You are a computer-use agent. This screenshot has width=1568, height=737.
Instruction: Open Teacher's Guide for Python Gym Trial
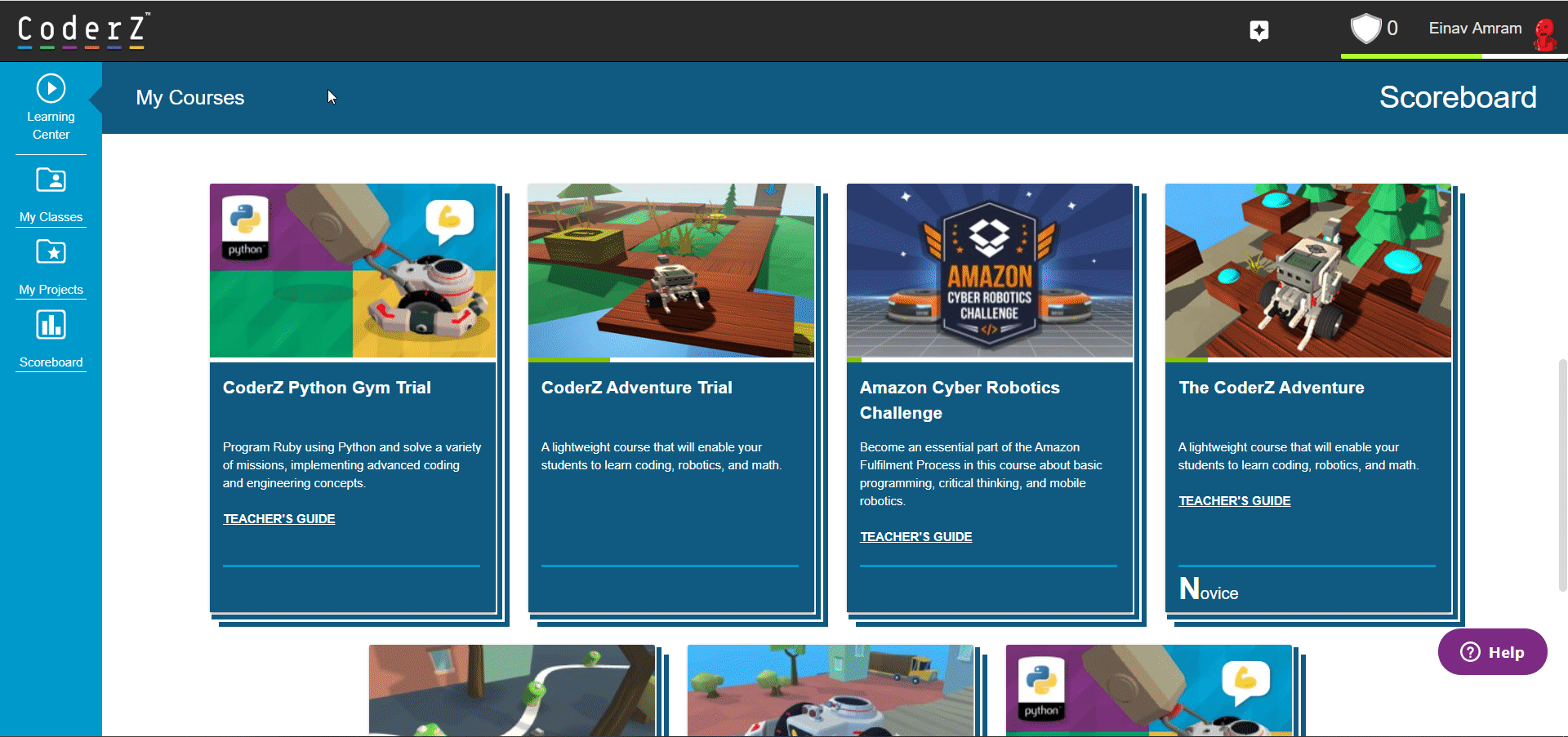click(278, 519)
